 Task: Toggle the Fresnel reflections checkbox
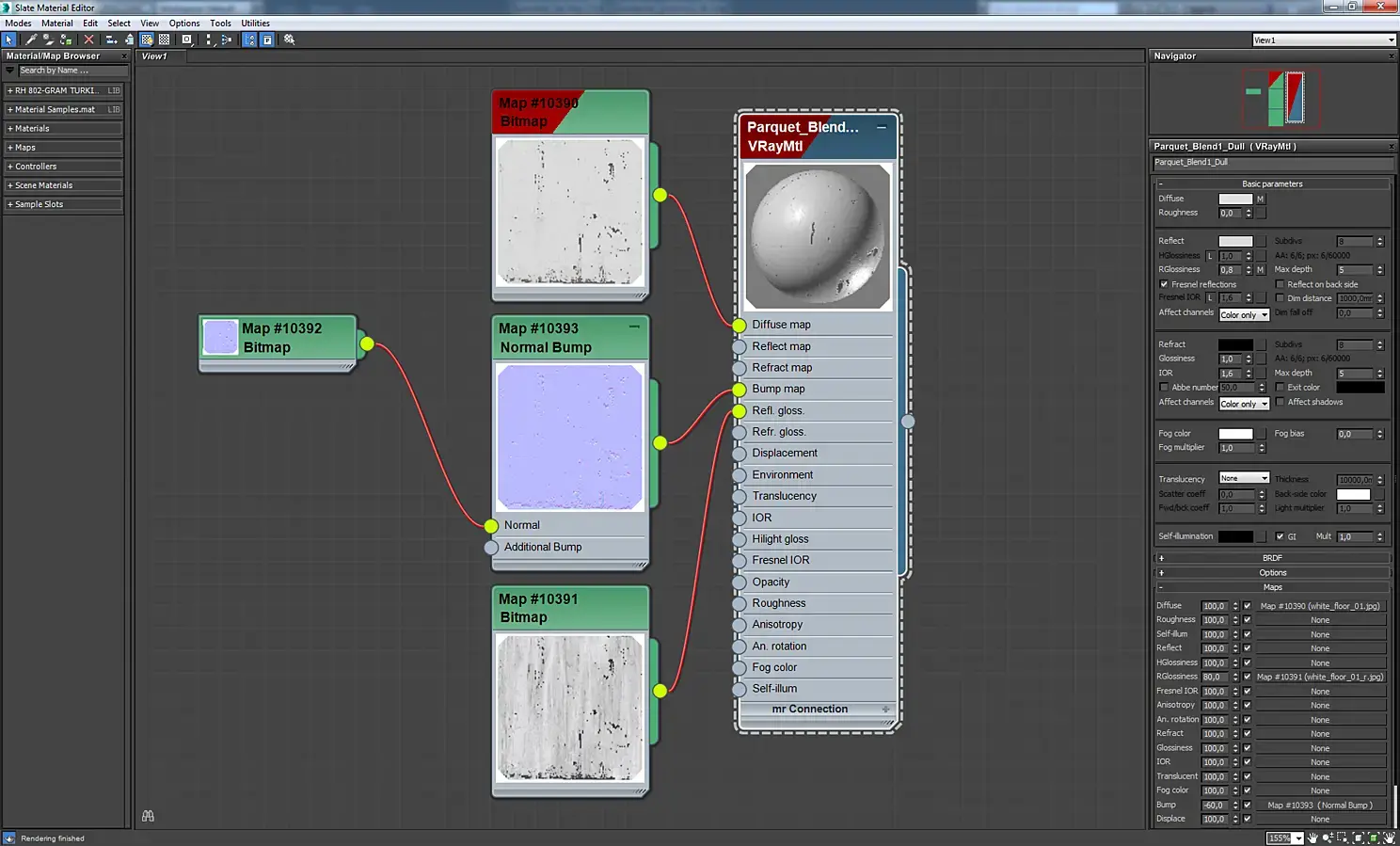pos(1164,284)
